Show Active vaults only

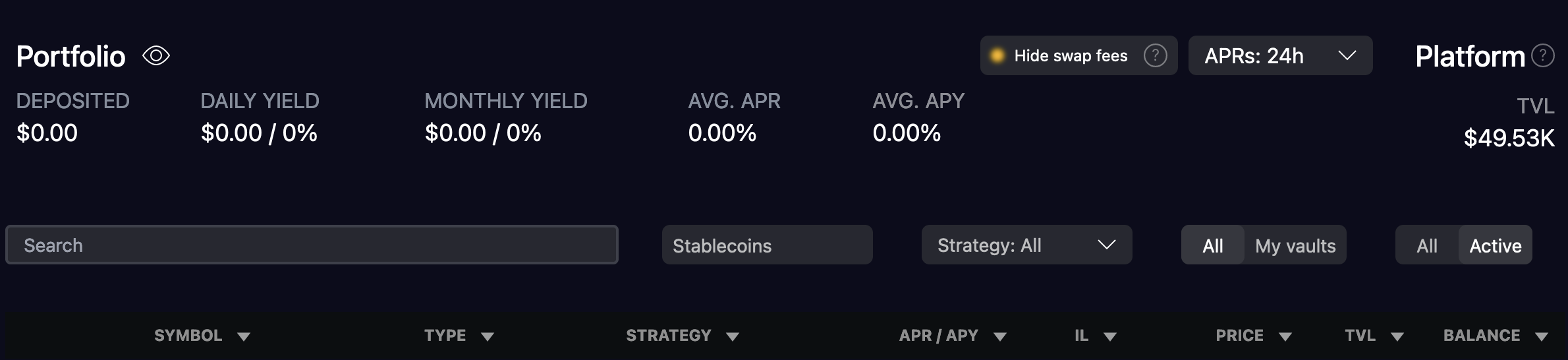tap(1496, 245)
